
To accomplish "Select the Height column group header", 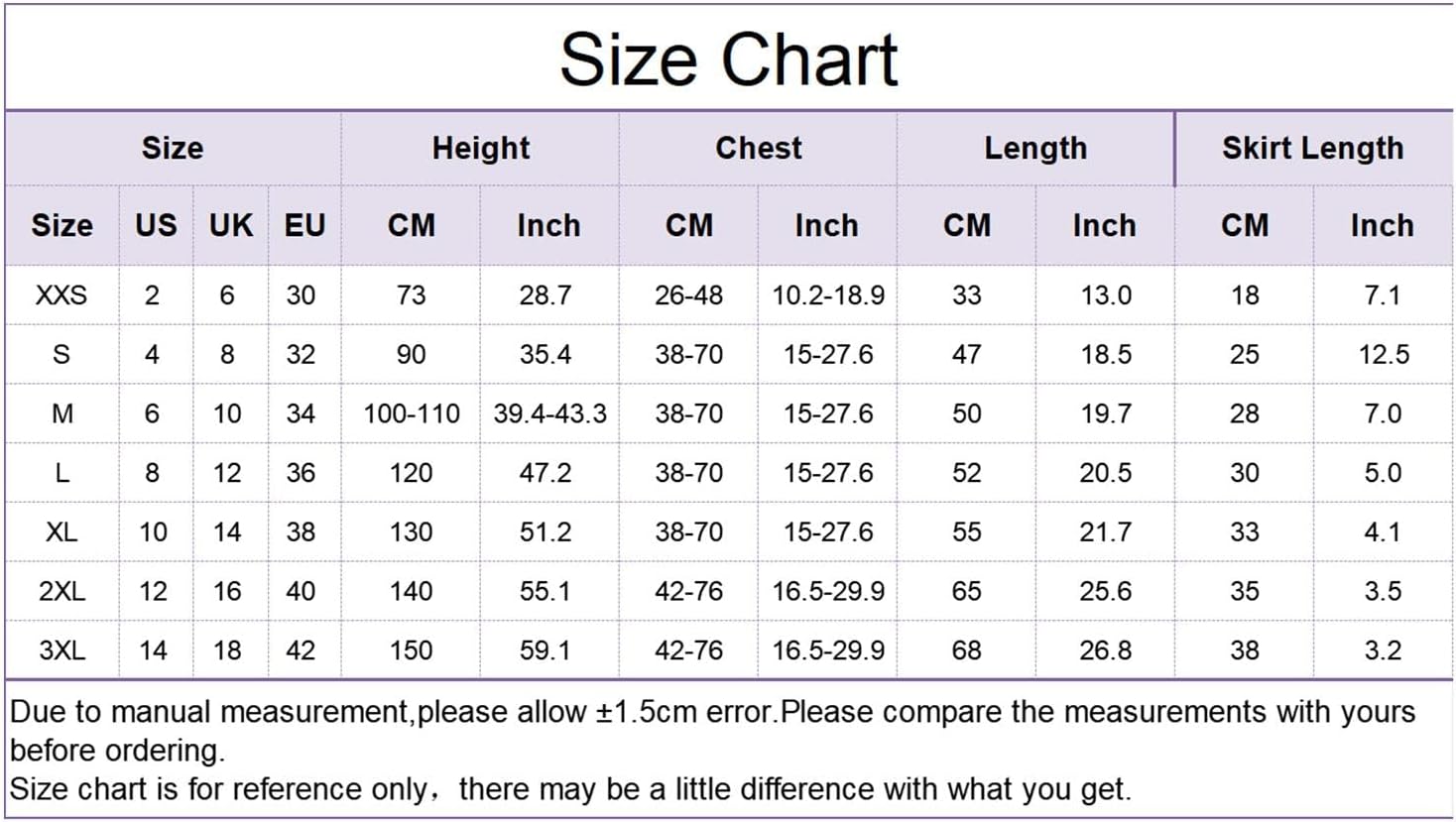I will click(x=480, y=148).
